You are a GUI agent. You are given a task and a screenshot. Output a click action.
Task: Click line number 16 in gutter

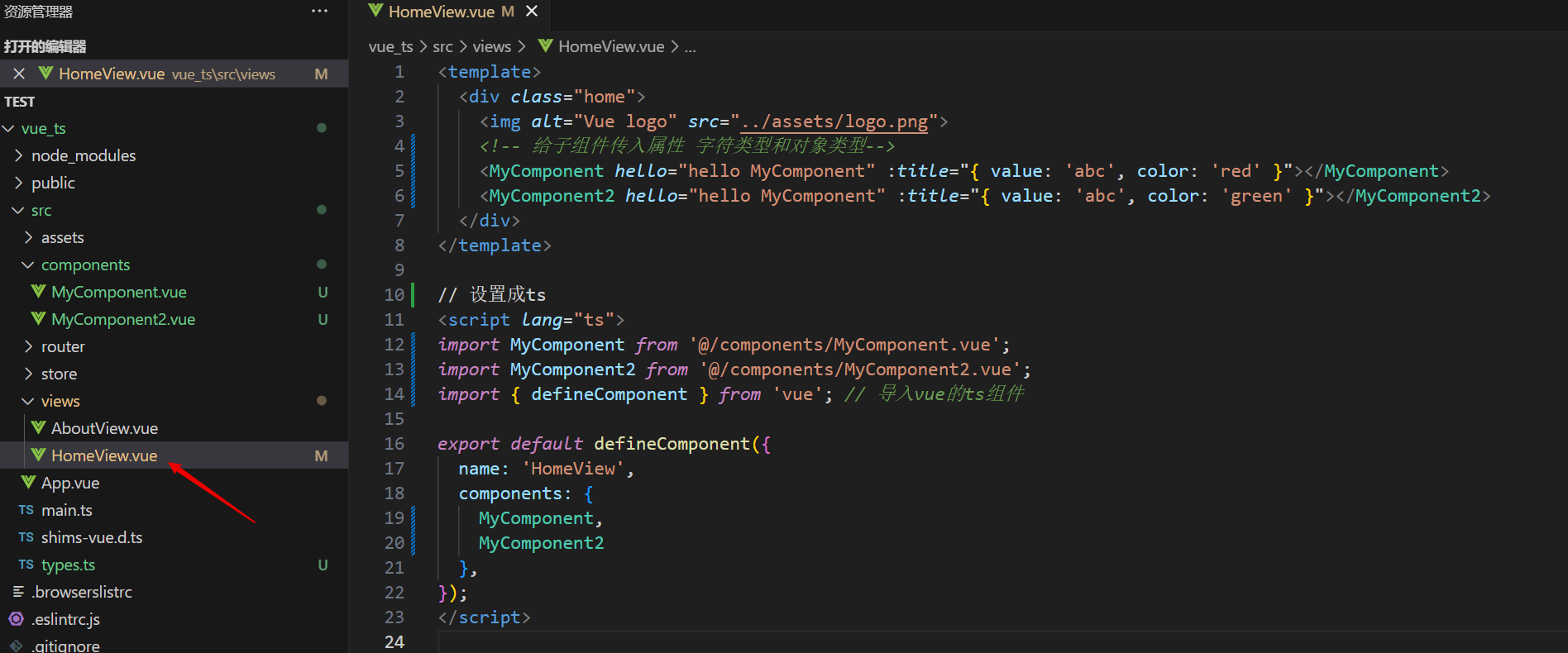(x=394, y=444)
